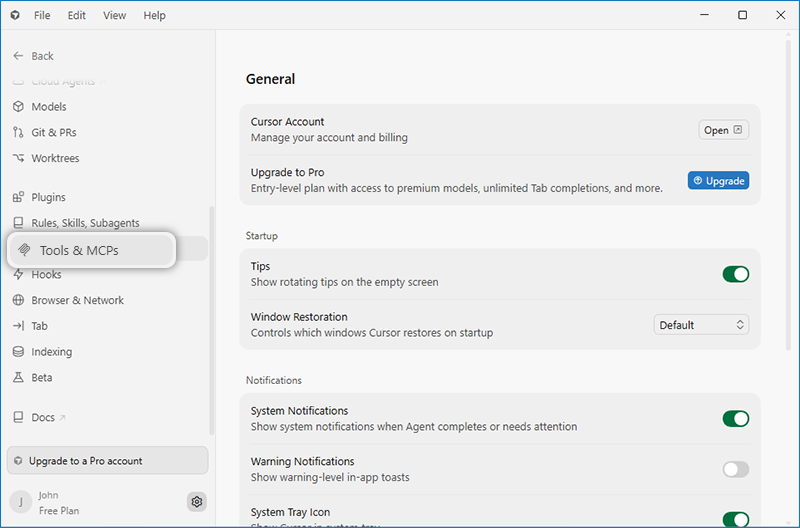
Task: Click the Free Plan label
Action: (x=59, y=511)
